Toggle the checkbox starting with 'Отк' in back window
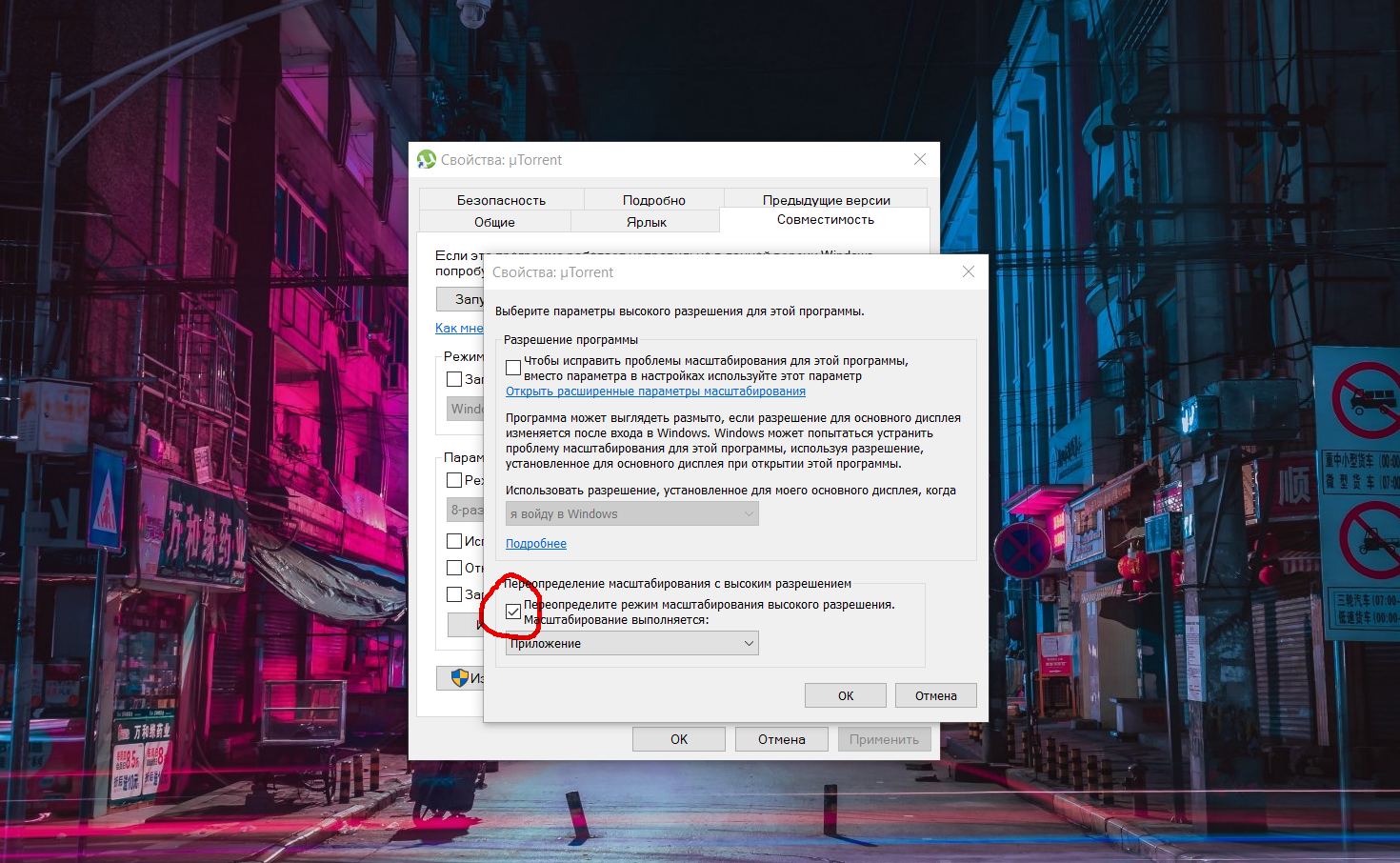The width and height of the screenshot is (1400, 863). pos(454,568)
